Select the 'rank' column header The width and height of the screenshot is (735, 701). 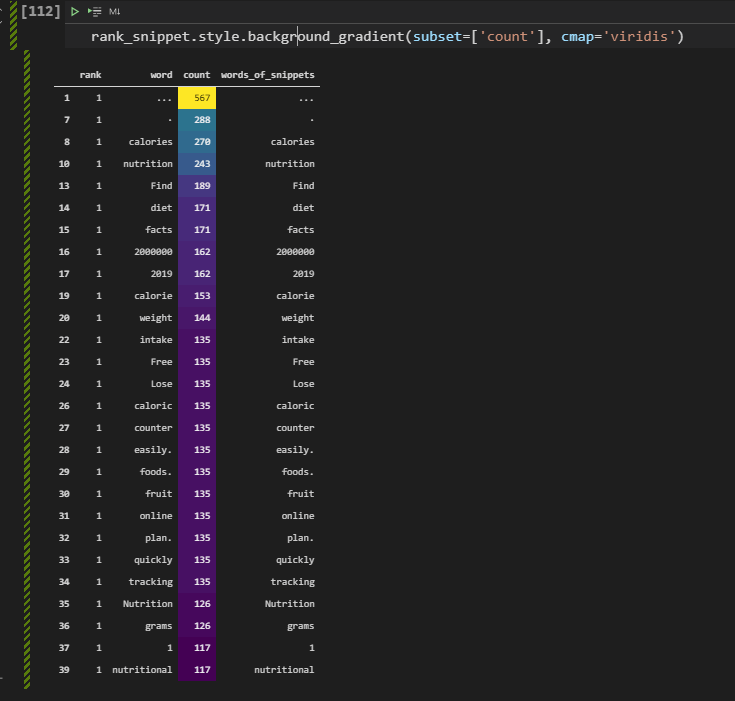pos(90,75)
